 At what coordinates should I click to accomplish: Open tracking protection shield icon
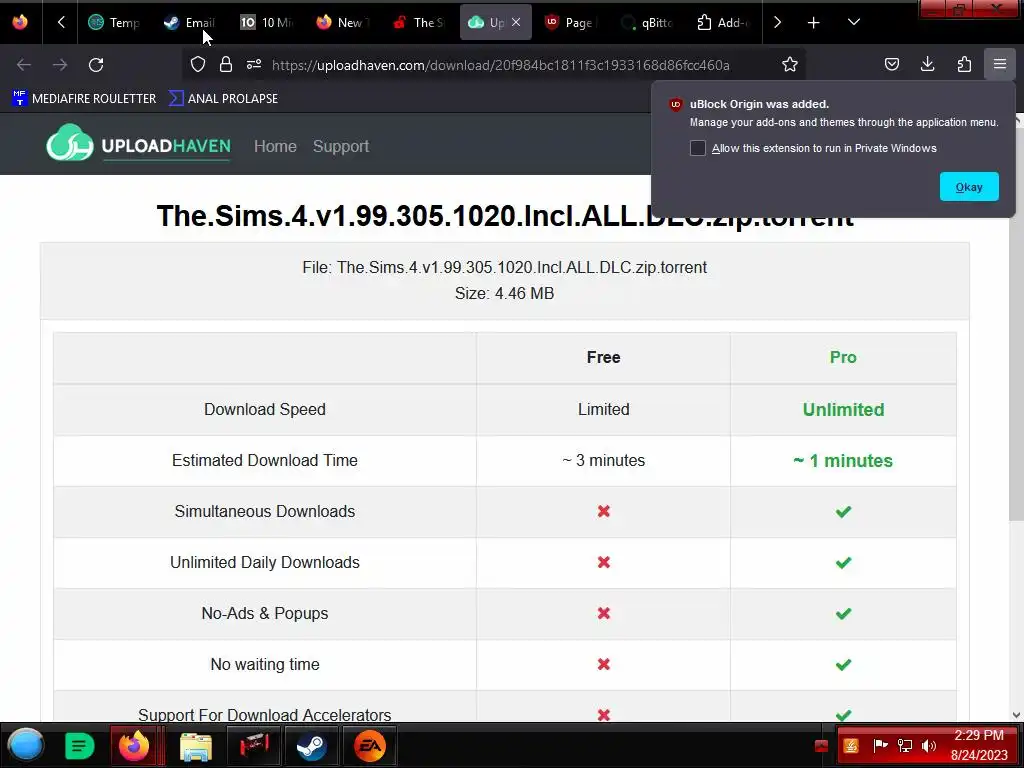[198, 64]
